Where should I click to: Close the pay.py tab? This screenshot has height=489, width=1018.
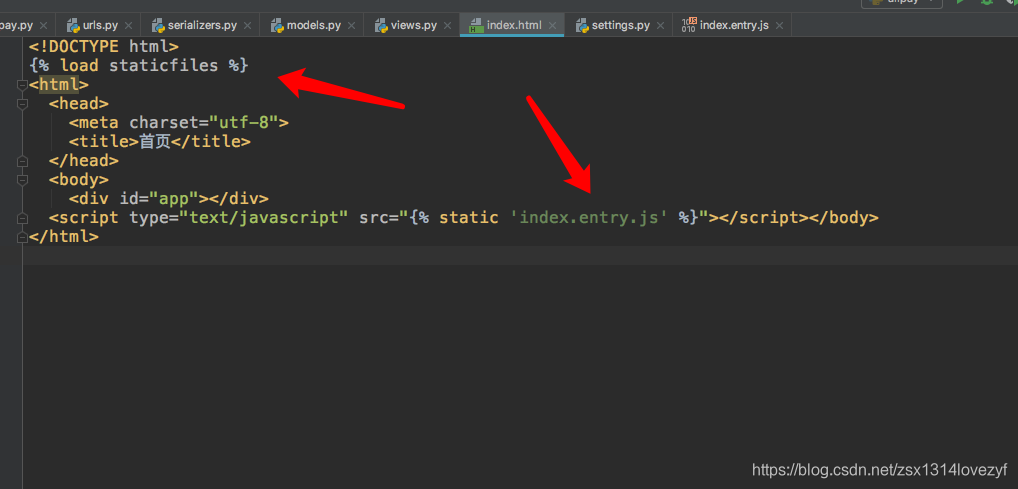pos(43,26)
